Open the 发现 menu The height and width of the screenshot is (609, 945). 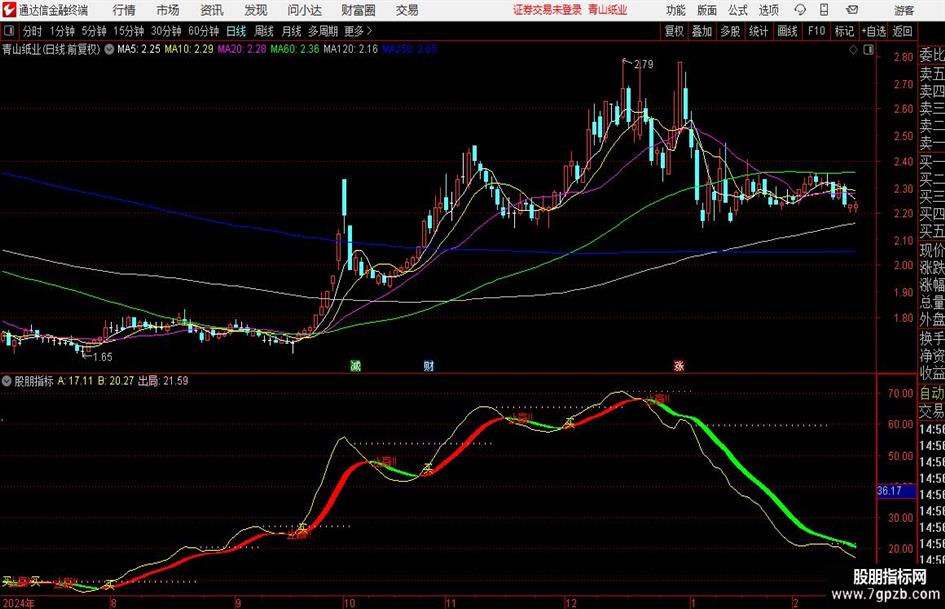pyautogui.click(x=256, y=10)
